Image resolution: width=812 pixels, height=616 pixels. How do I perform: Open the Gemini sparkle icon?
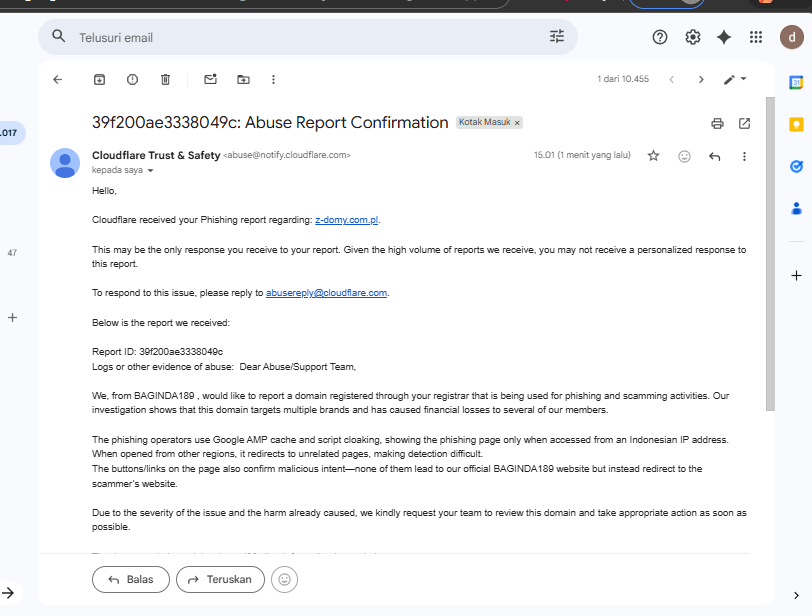(x=724, y=37)
